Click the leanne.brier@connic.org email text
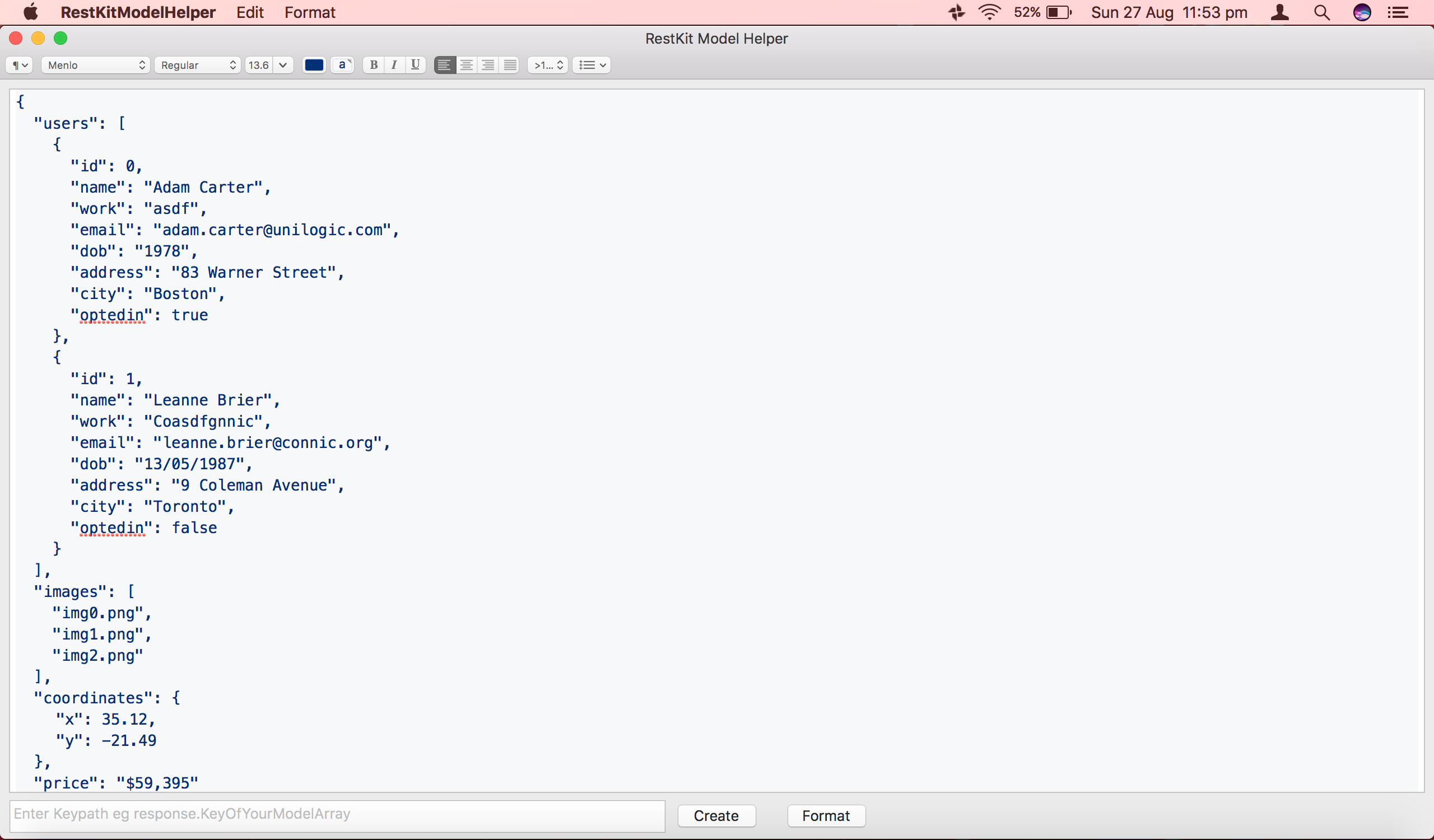The width and height of the screenshot is (1434, 840). tap(267, 442)
